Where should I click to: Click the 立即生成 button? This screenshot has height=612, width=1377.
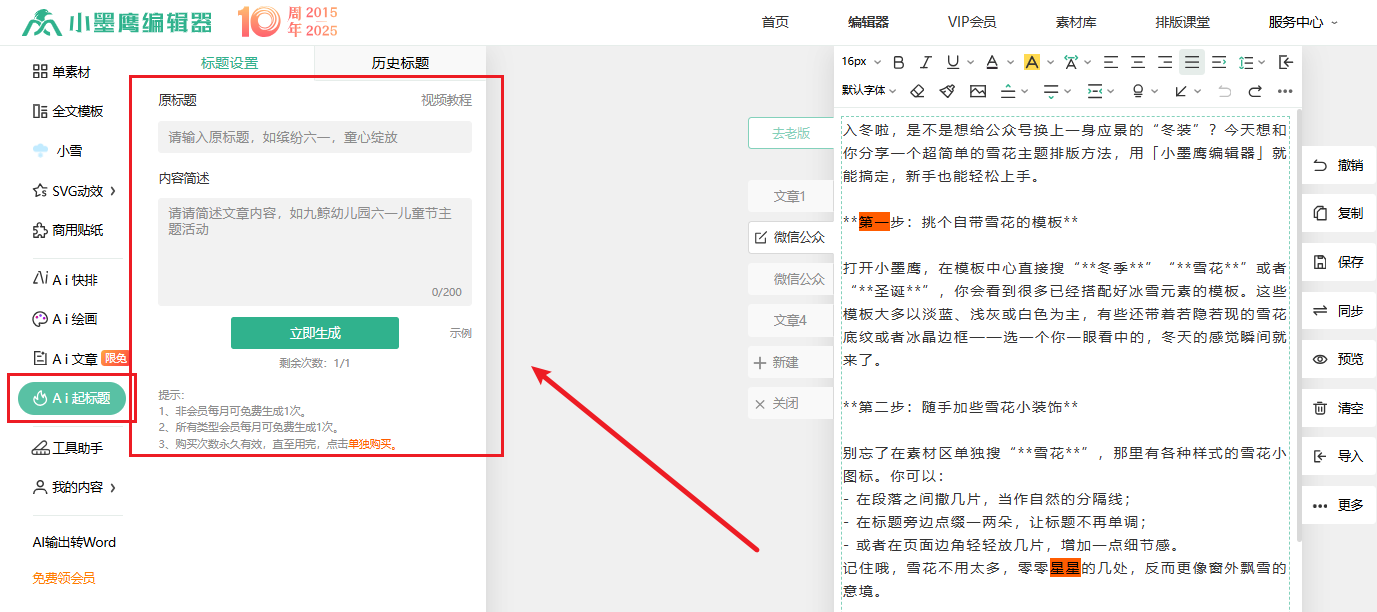[x=315, y=333]
